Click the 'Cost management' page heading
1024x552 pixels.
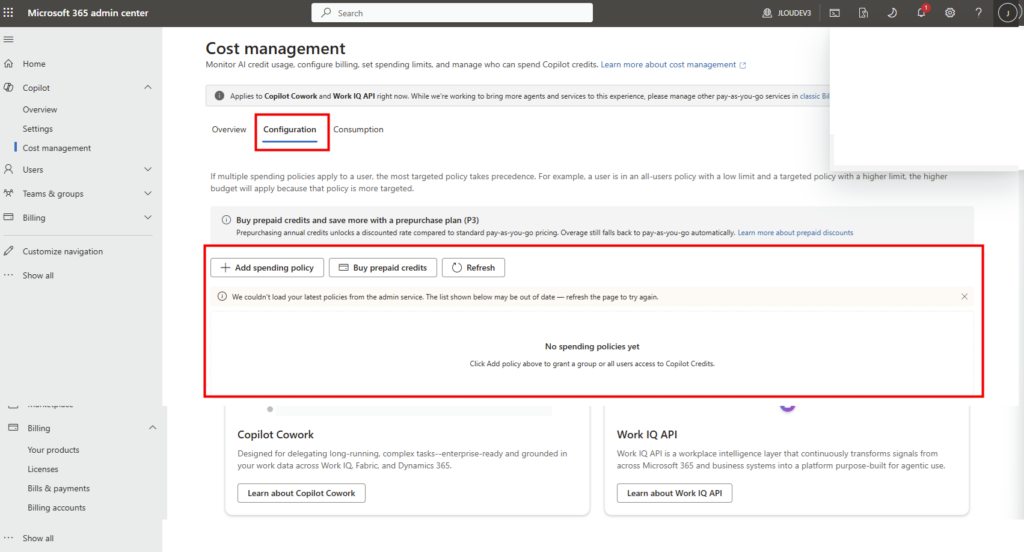[x=276, y=48]
